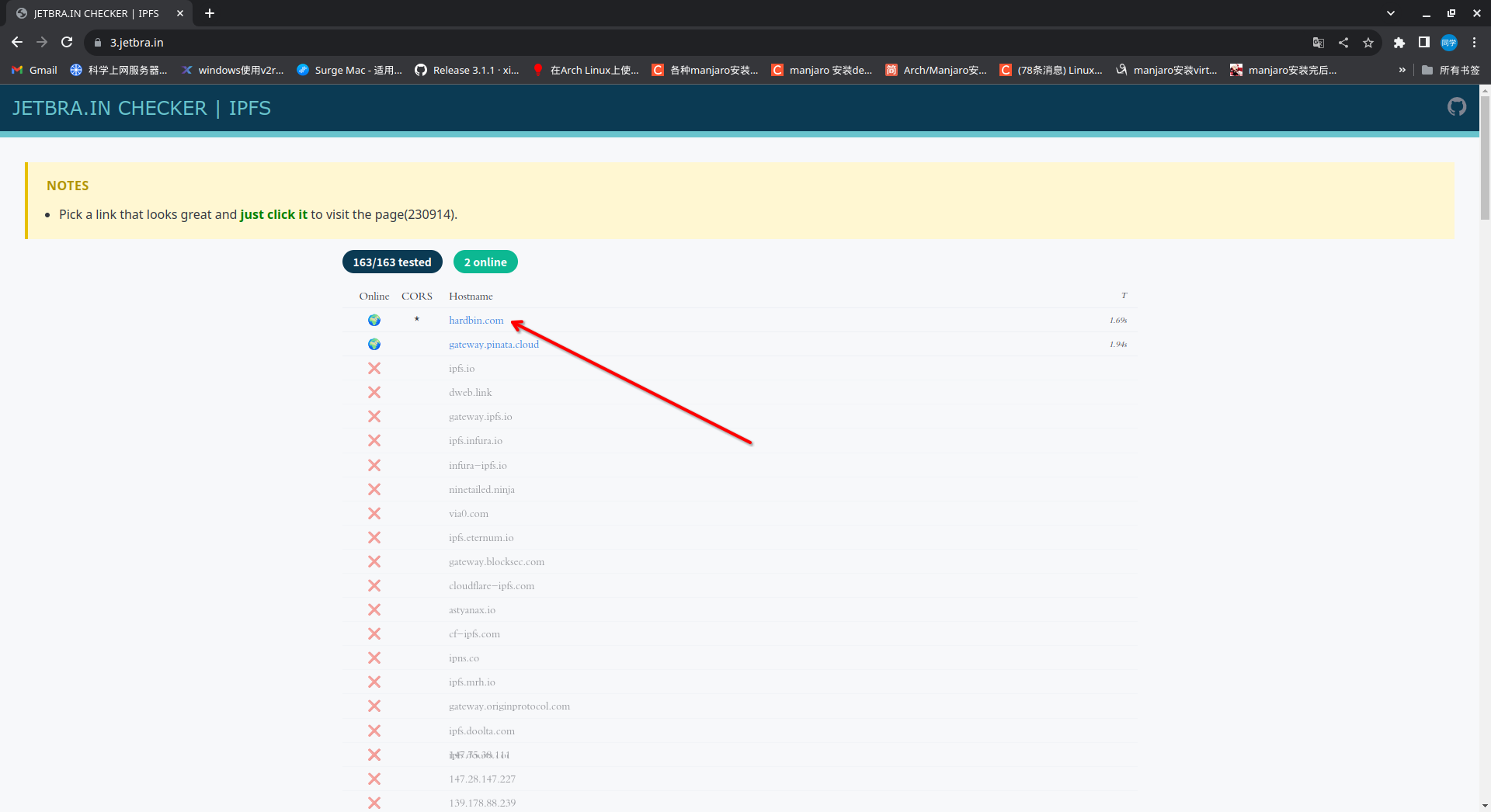Screen dimensions: 1491x812
Task: Select the cf-ipfs.com hostname
Action: (x=474, y=633)
